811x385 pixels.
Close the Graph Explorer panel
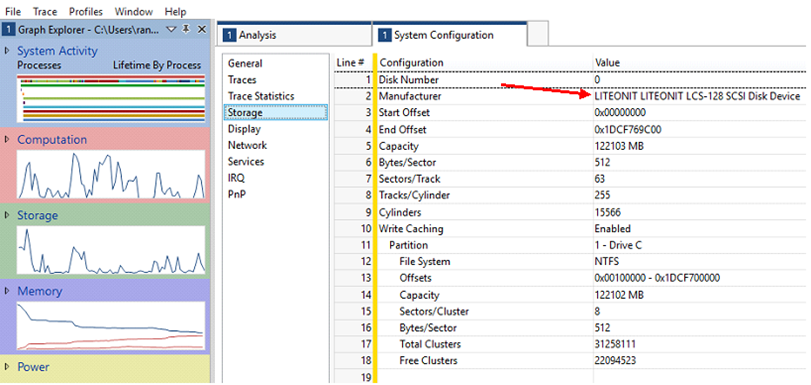point(201,29)
